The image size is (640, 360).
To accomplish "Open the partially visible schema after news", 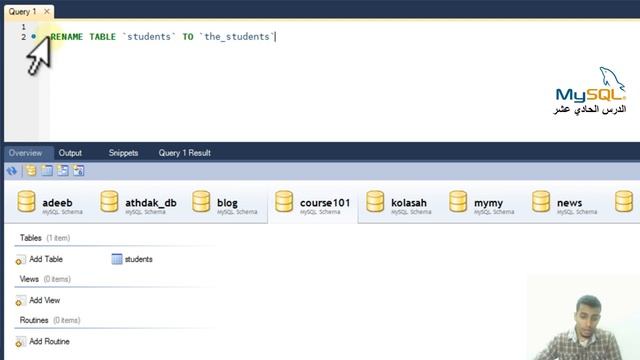I will click(x=624, y=202).
